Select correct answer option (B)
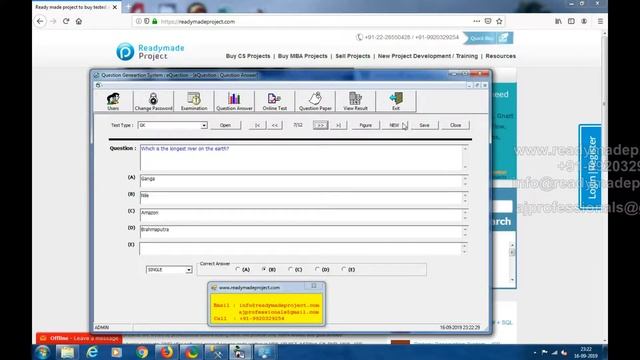The image size is (640, 360). [x=264, y=269]
